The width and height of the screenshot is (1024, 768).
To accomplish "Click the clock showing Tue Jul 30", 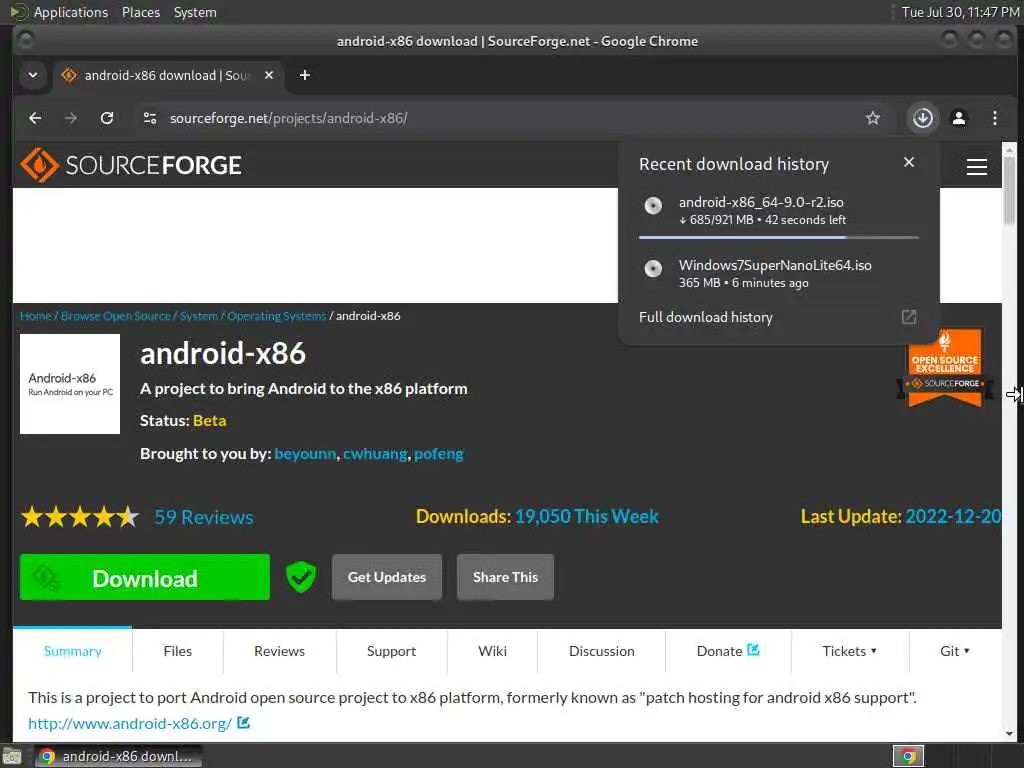I will click(961, 12).
